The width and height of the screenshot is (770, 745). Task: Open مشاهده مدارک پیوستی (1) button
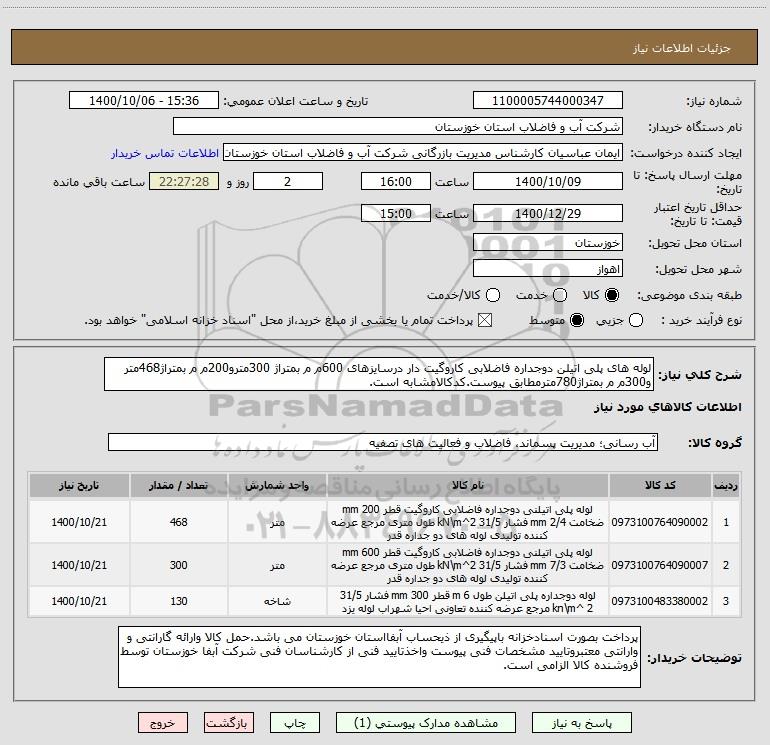tap(426, 723)
